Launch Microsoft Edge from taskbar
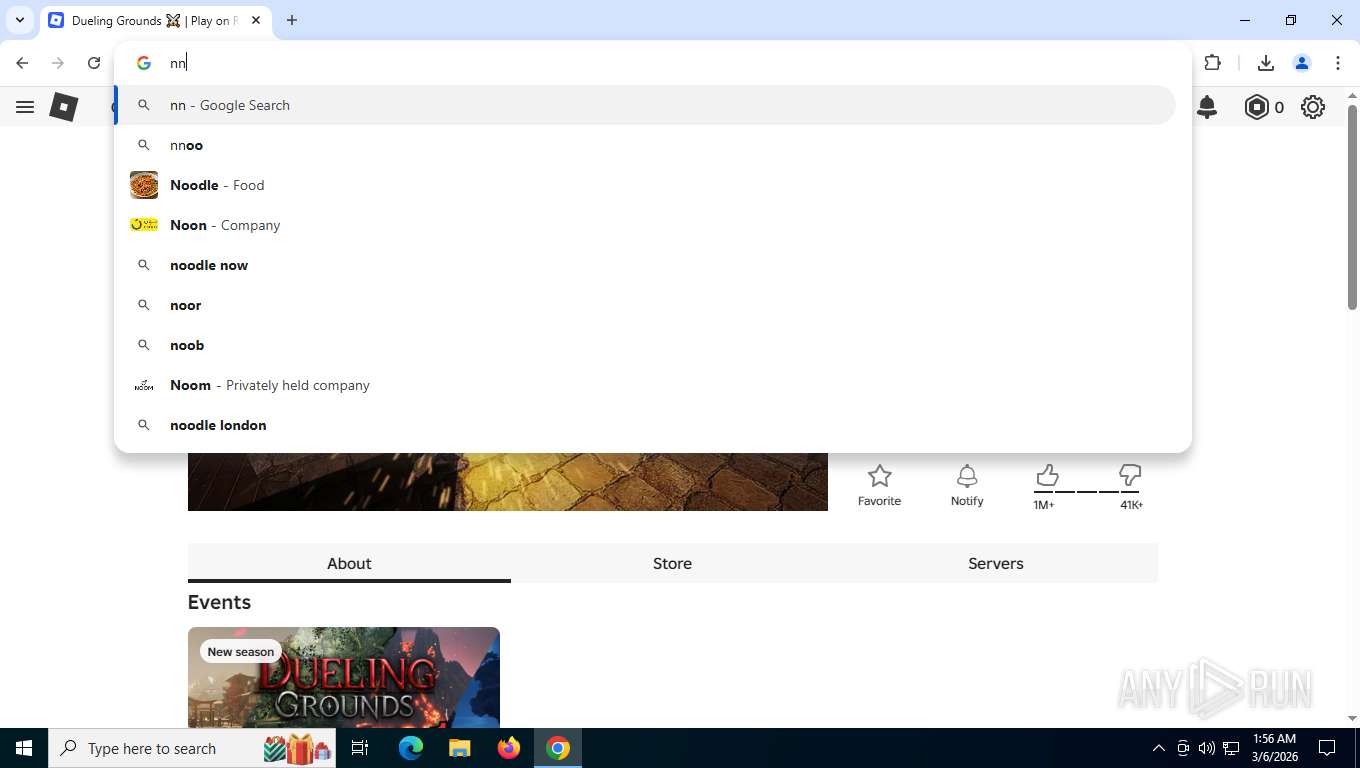 tap(411, 748)
